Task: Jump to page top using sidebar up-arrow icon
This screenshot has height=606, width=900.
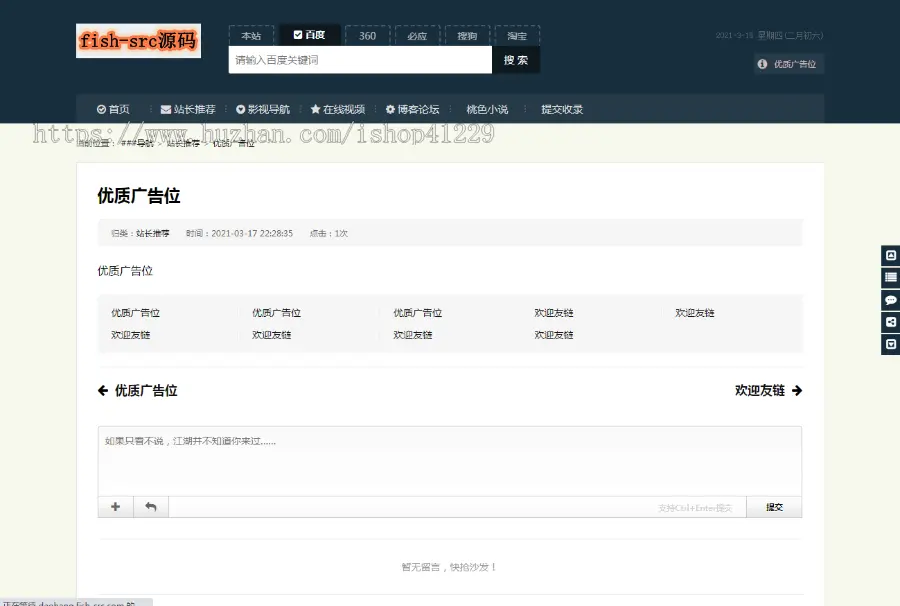Action: tap(891, 255)
